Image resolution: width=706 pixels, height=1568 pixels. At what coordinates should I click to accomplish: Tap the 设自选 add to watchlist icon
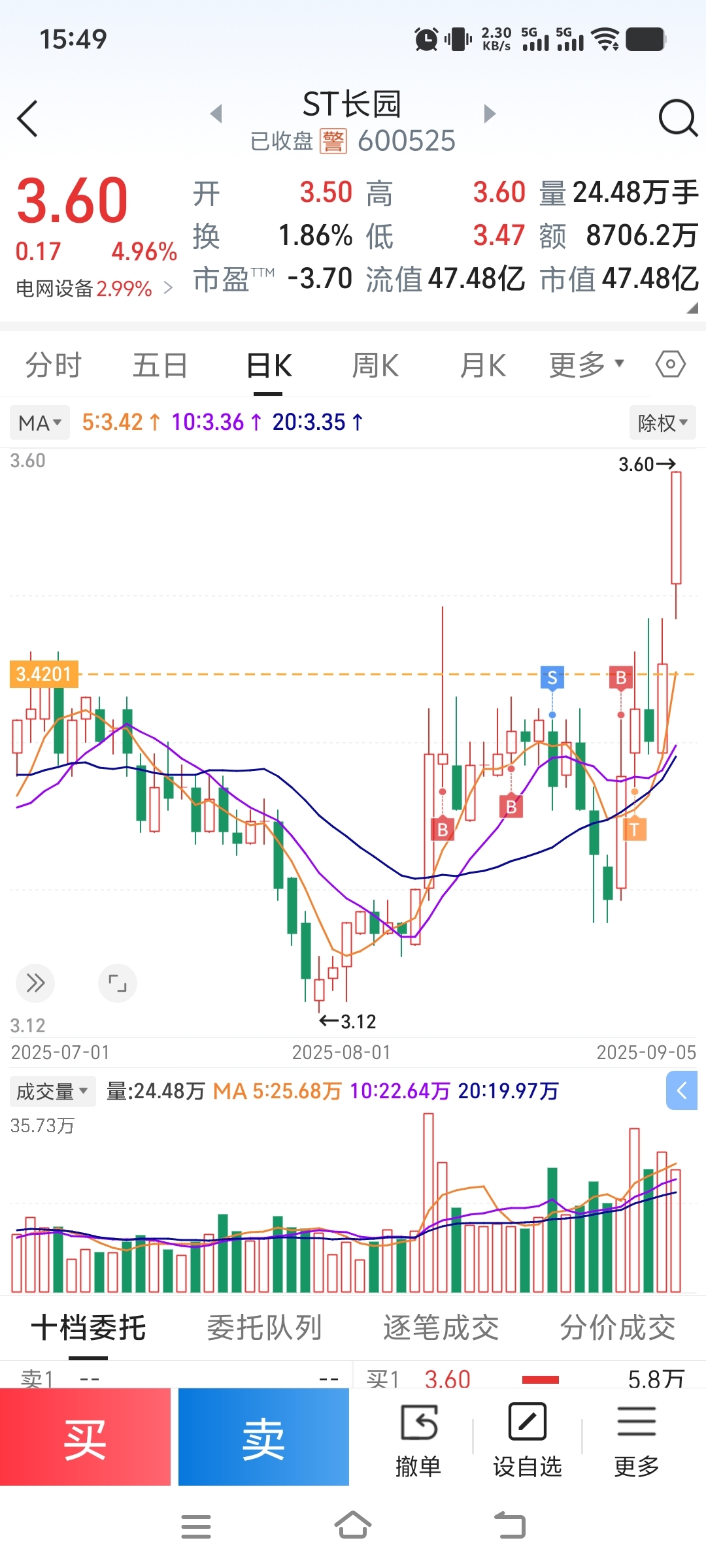click(527, 1421)
